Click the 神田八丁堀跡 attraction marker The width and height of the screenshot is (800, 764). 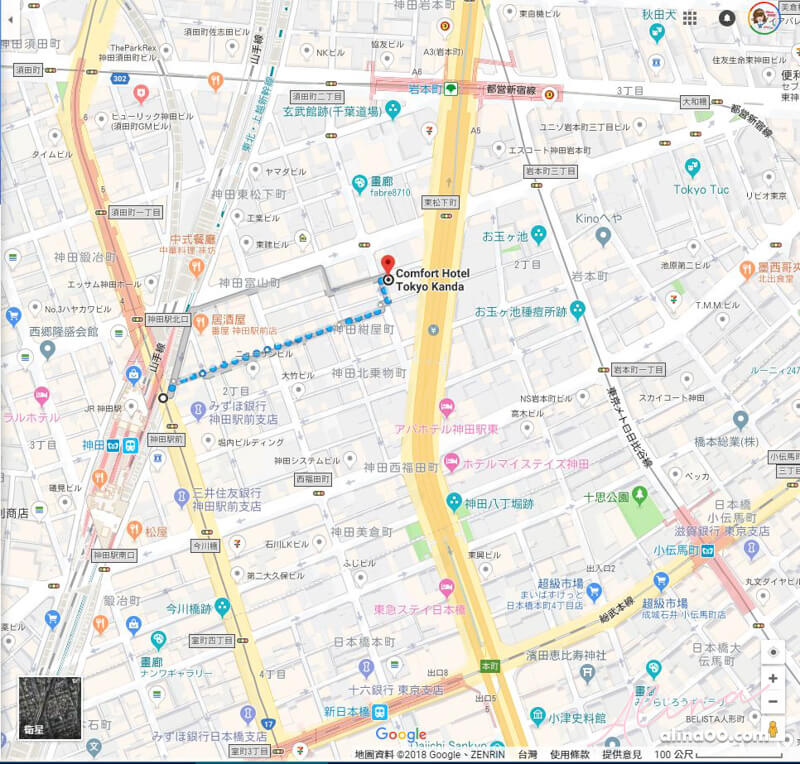[x=454, y=502]
